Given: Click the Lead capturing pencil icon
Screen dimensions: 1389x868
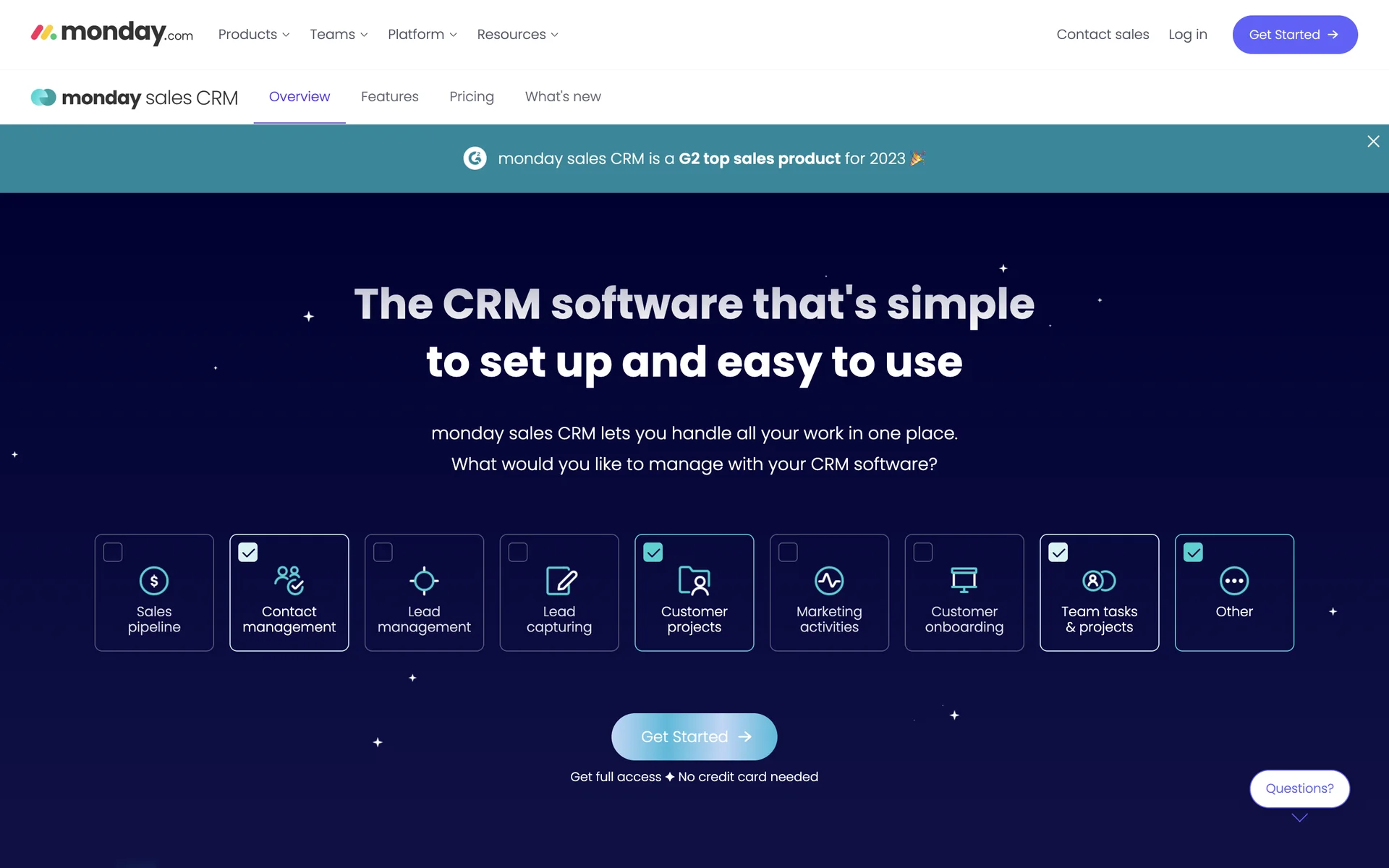Looking at the screenshot, I should point(561,580).
